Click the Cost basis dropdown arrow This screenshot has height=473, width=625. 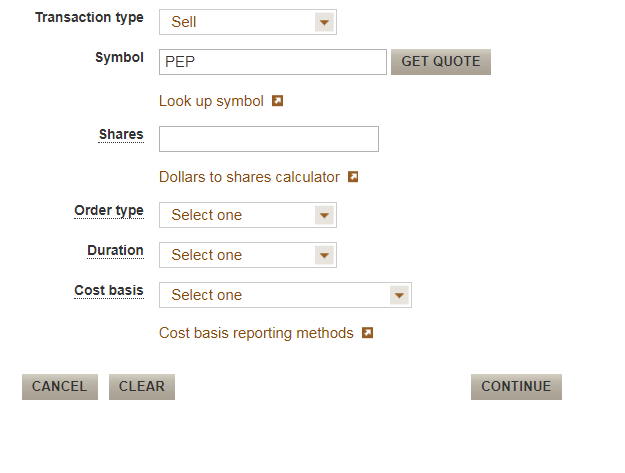(x=398, y=295)
